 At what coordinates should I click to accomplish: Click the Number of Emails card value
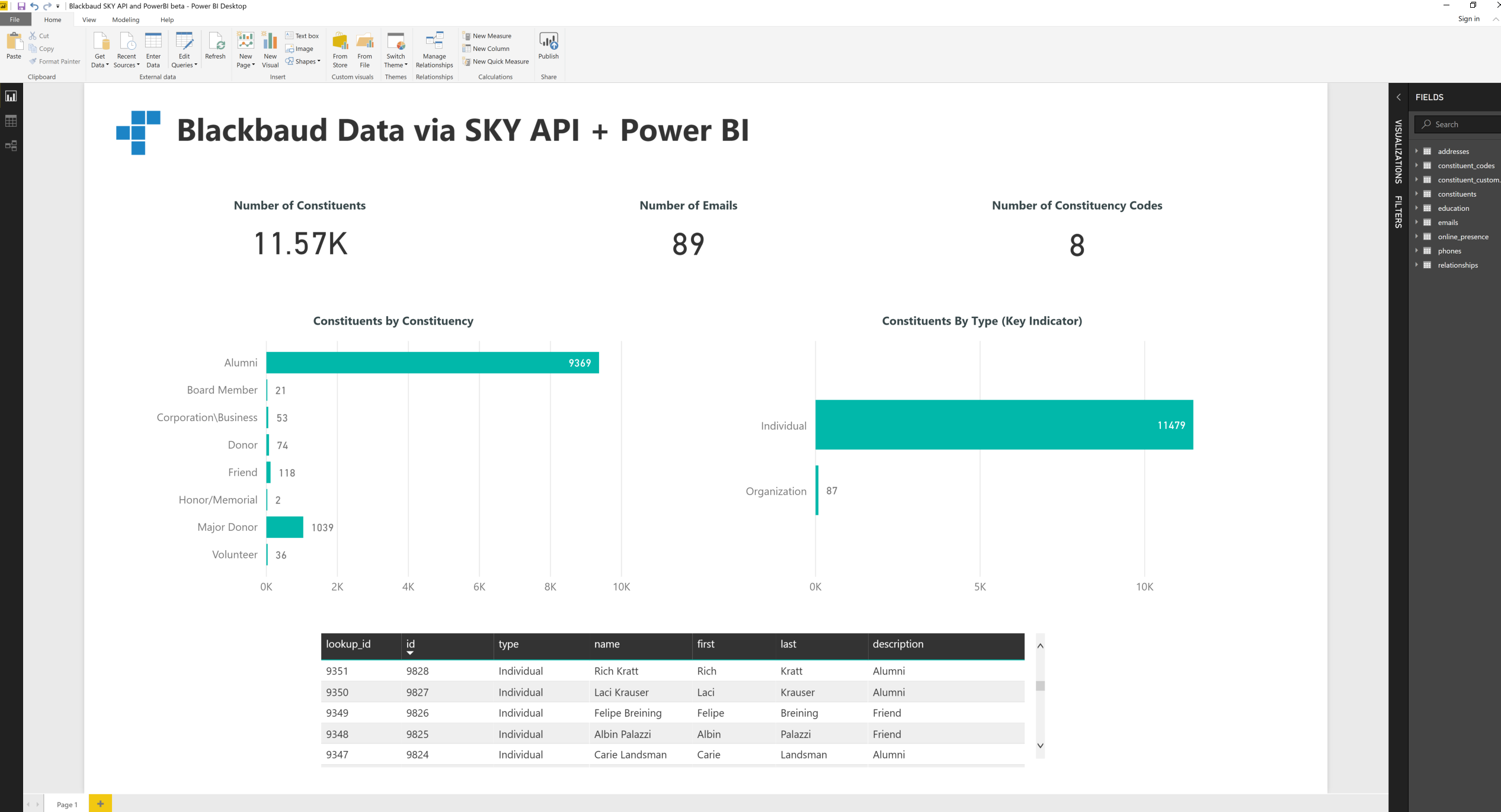(x=688, y=244)
